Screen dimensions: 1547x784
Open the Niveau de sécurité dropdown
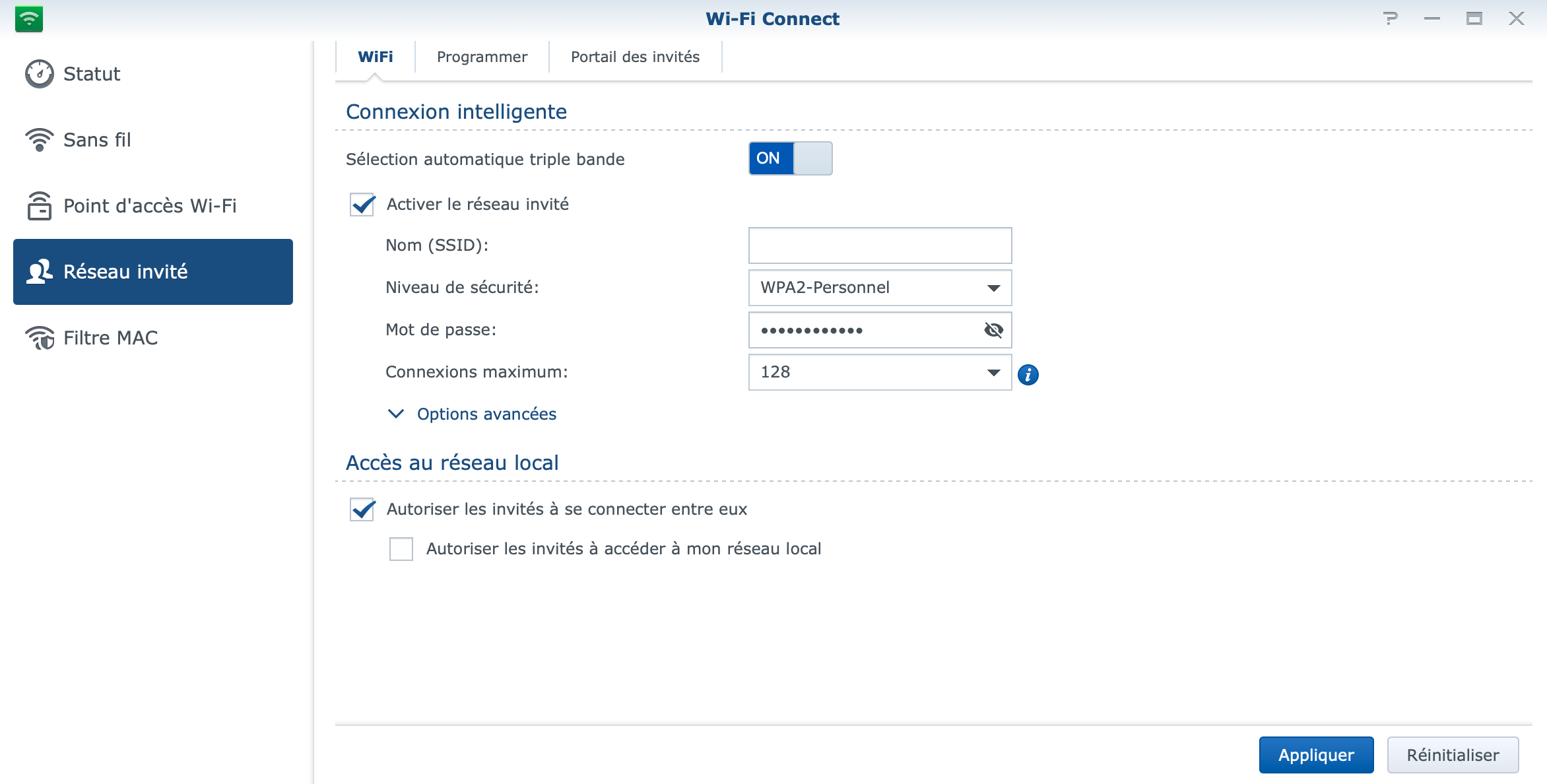coord(880,288)
